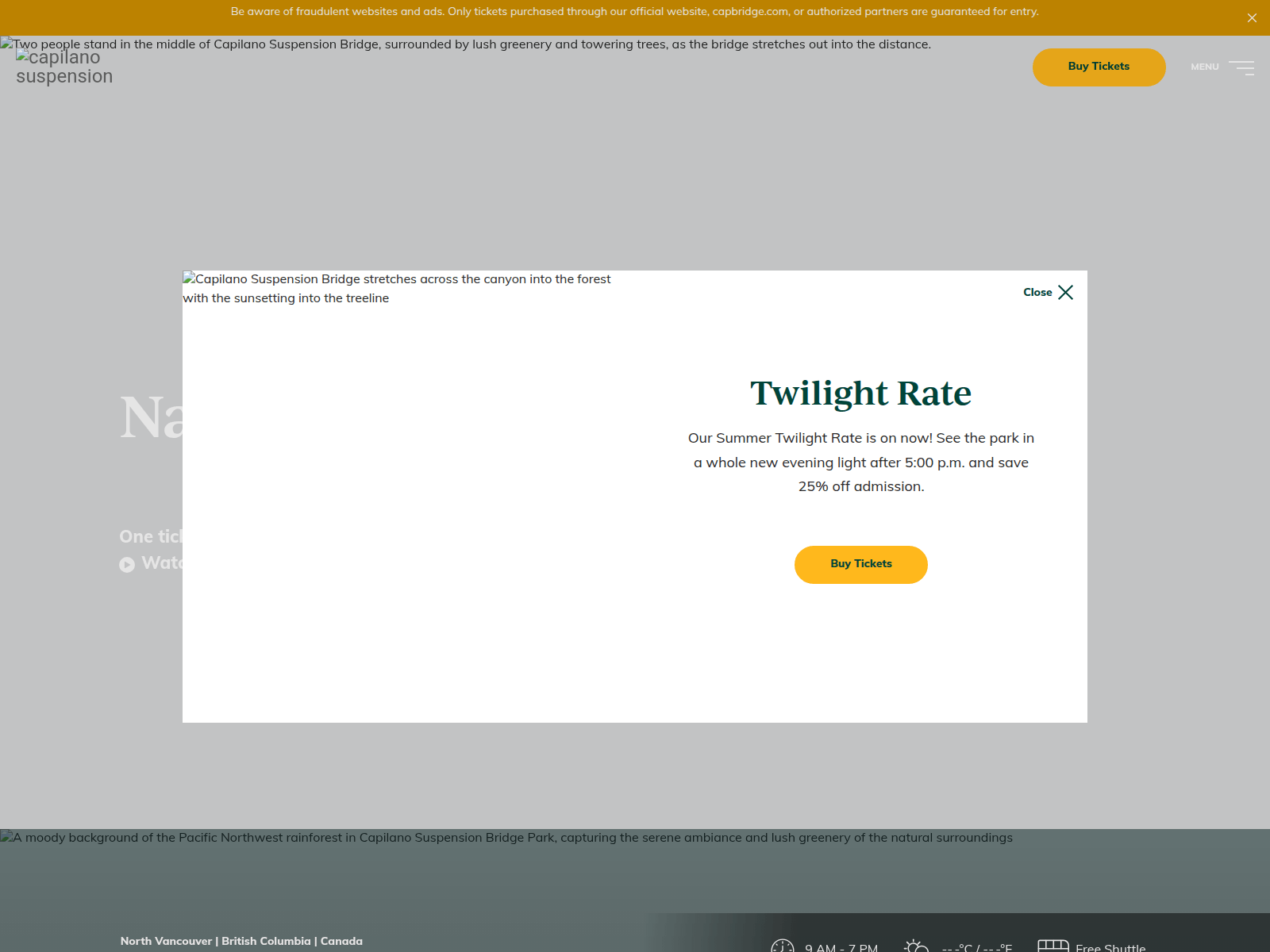Click Buy Tickets in Twilight Rate popup
This screenshot has height=952, width=1270.
(861, 564)
